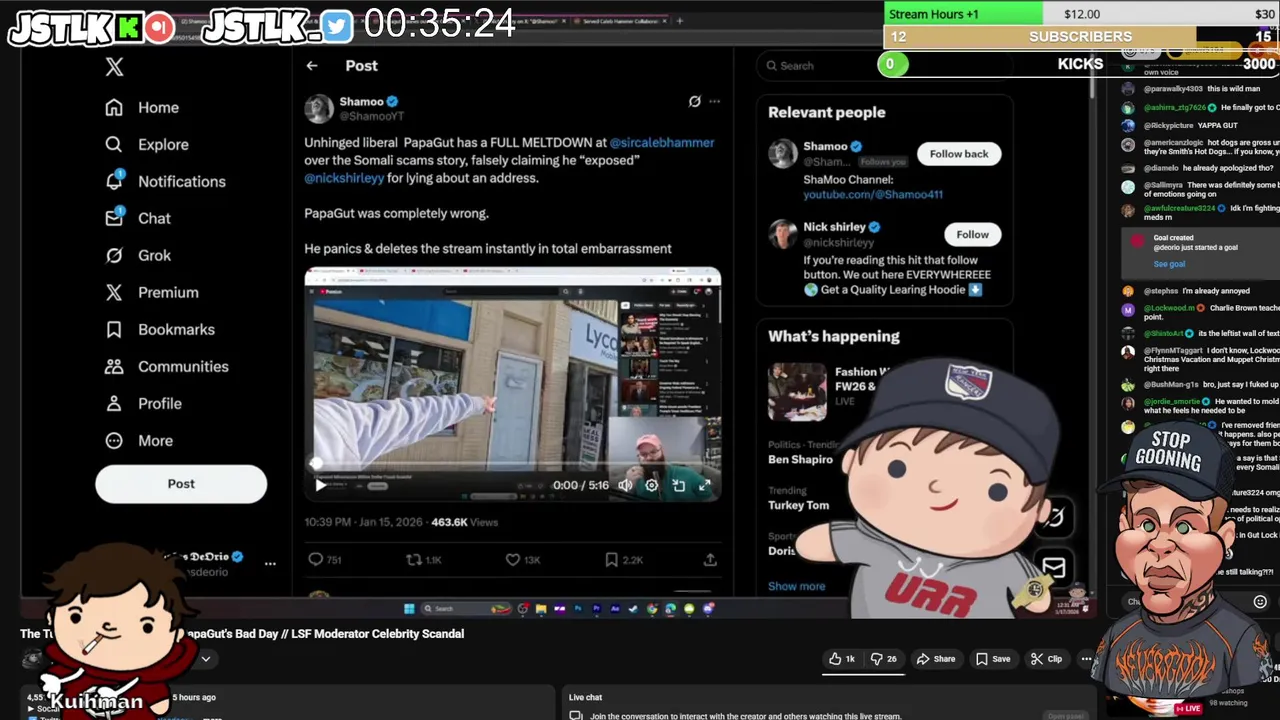The height and width of the screenshot is (720, 1280).
Task: Open Chrome from the taskbar
Action: click(652, 609)
